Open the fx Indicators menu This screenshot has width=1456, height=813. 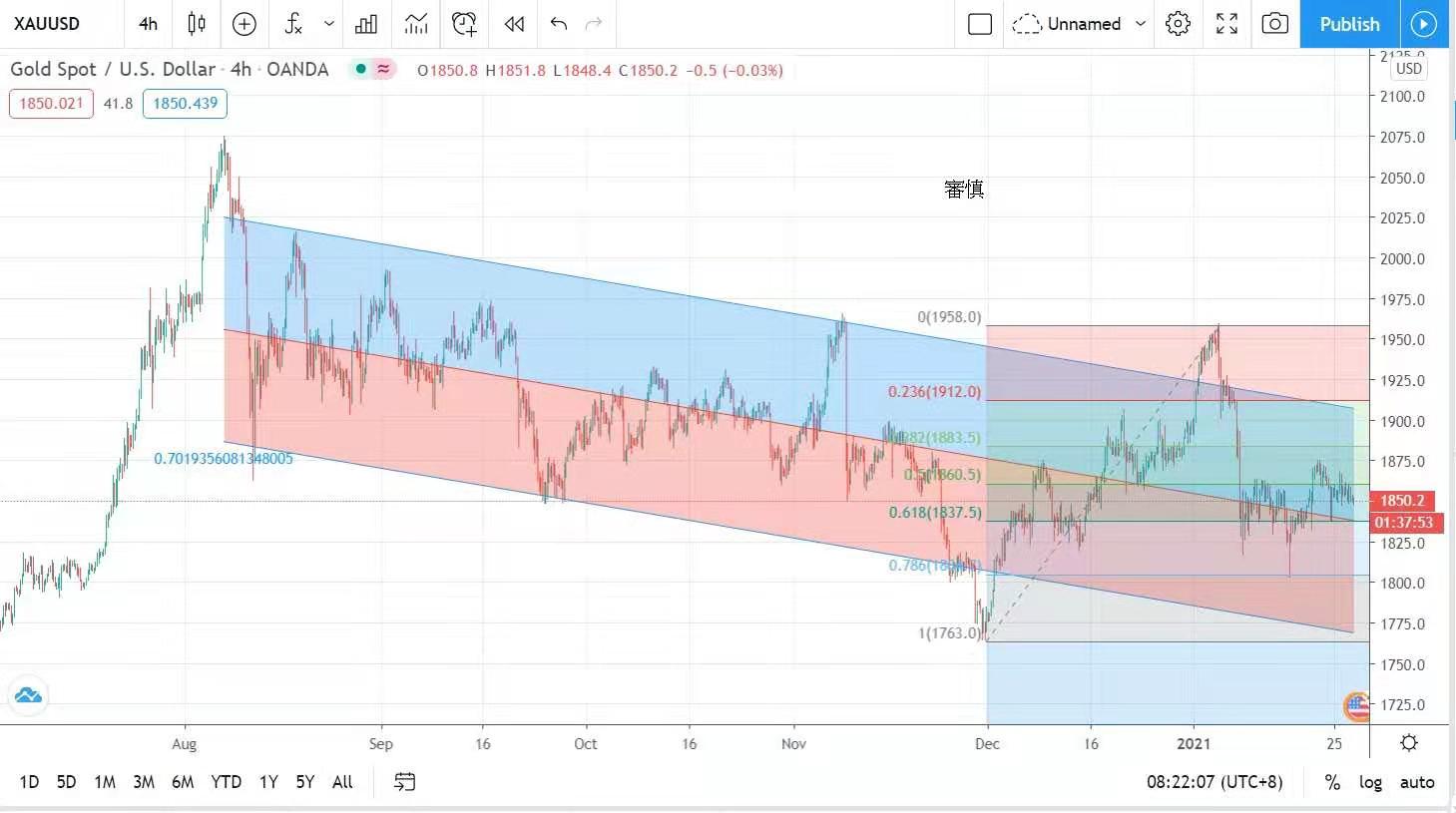click(293, 24)
